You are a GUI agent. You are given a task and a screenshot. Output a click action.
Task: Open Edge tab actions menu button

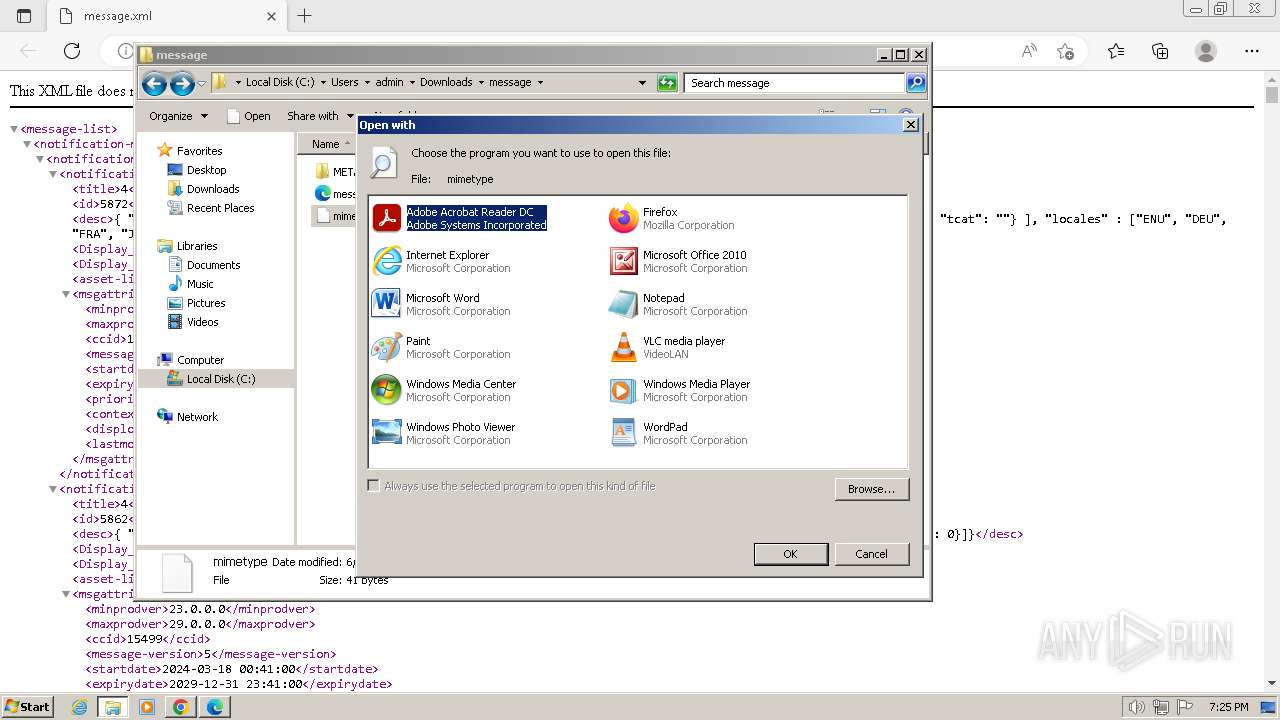click(24, 16)
